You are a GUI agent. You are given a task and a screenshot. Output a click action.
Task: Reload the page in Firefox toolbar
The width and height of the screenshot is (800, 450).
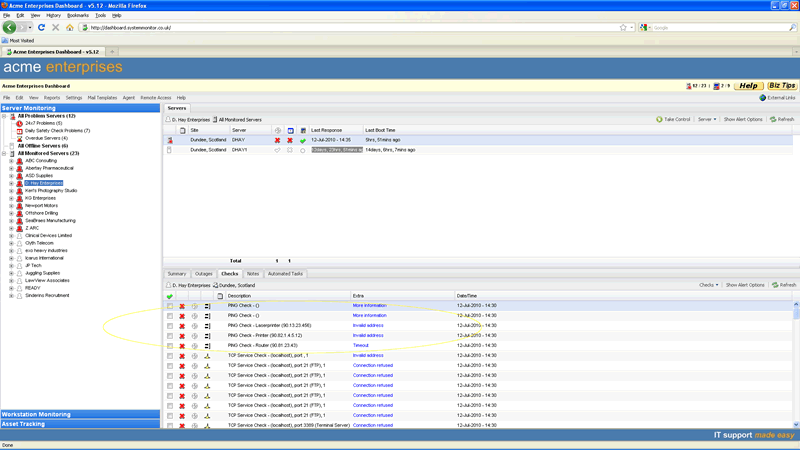click(x=41, y=28)
